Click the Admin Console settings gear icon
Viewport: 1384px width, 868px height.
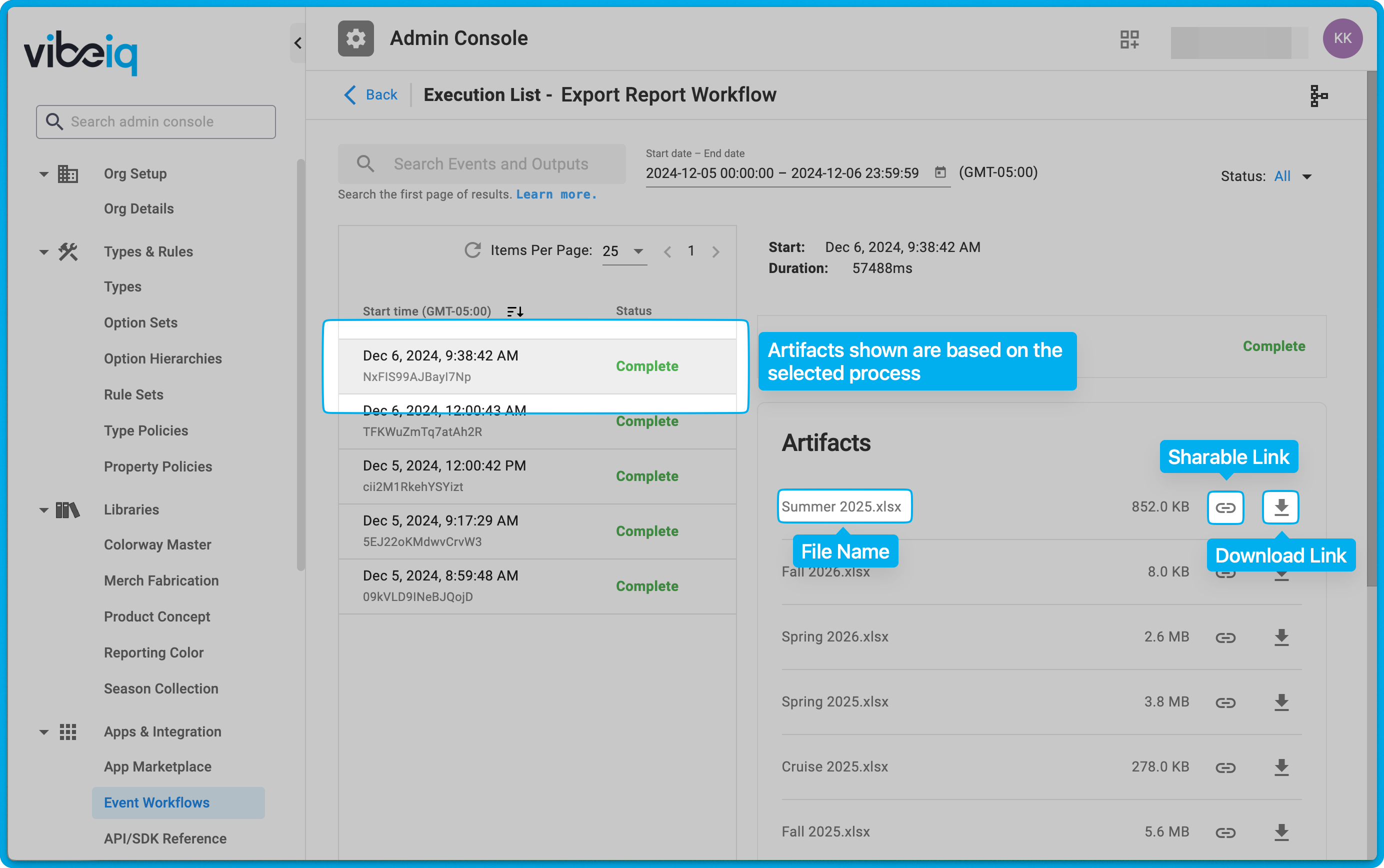[x=356, y=38]
